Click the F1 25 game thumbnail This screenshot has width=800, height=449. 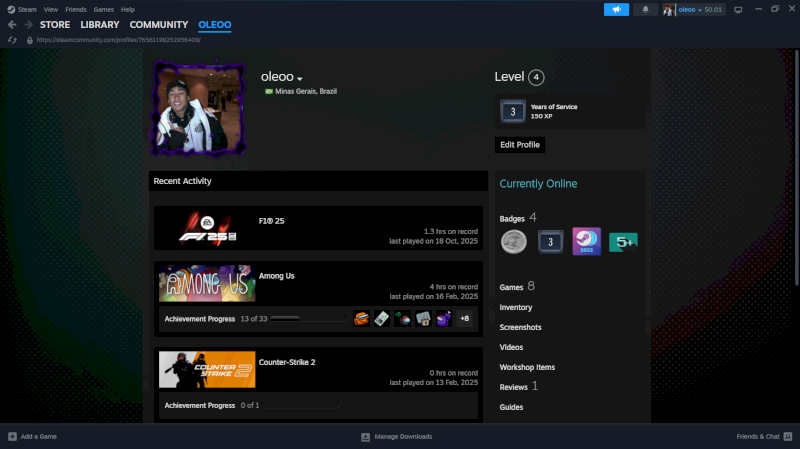(x=206, y=229)
